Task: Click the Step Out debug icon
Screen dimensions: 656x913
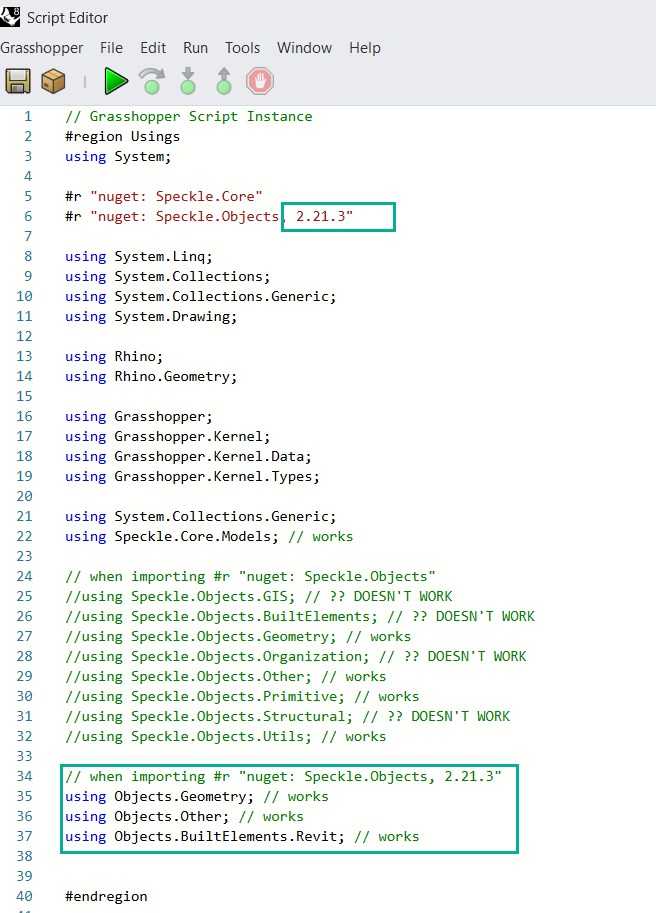Action: [224, 81]
